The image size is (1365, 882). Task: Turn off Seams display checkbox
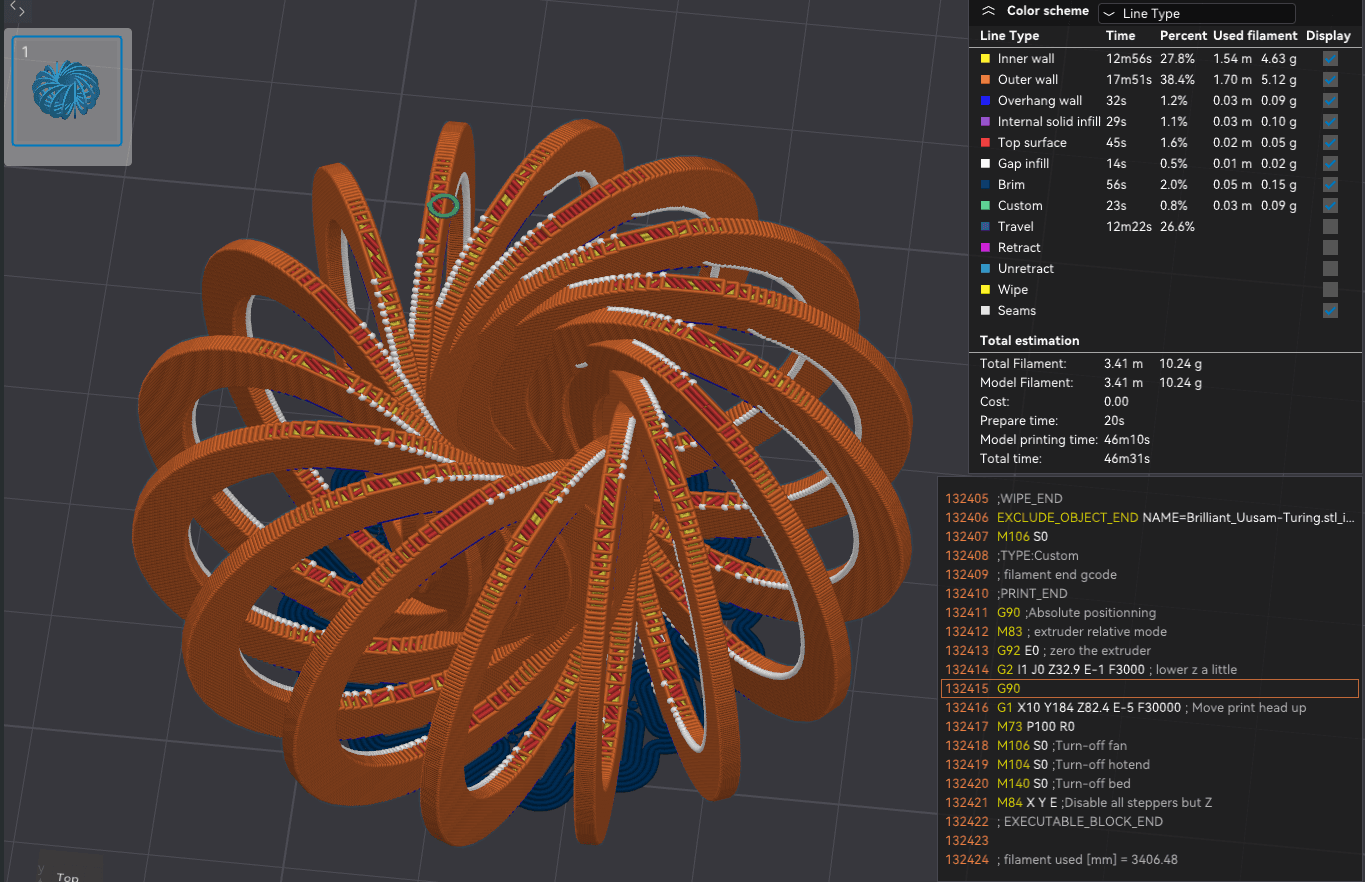1330,311
